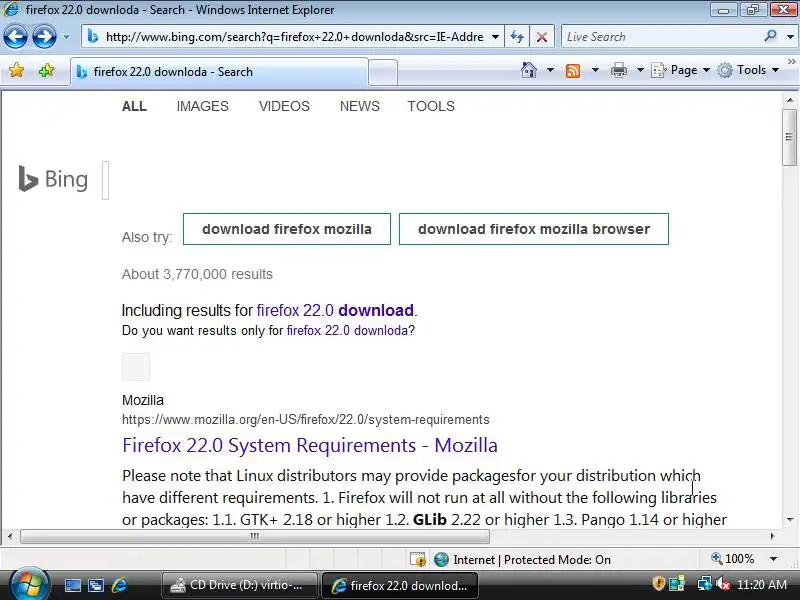This screenshot has width=800, height=600.
Task: Click the vertical scrollbar up arrow
Action: pyautogui.click(x=790, y=101)
